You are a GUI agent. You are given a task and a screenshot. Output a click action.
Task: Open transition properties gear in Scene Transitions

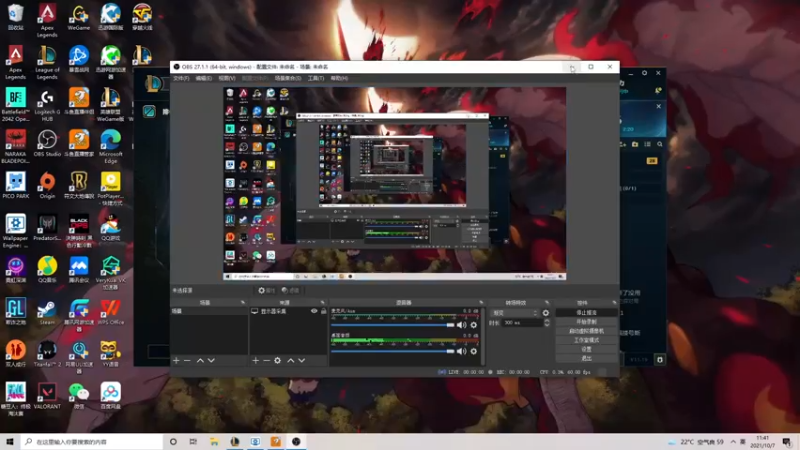(x=546, y=313)
